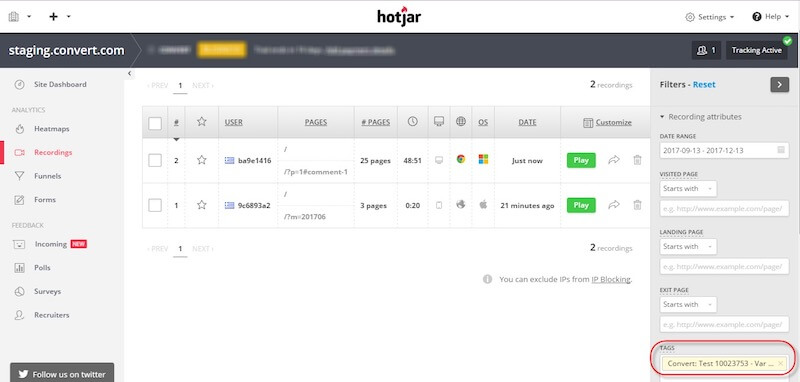Open Recruiters section
The height and width of the screenshot is (382, 800).
[x=52, y=315]
